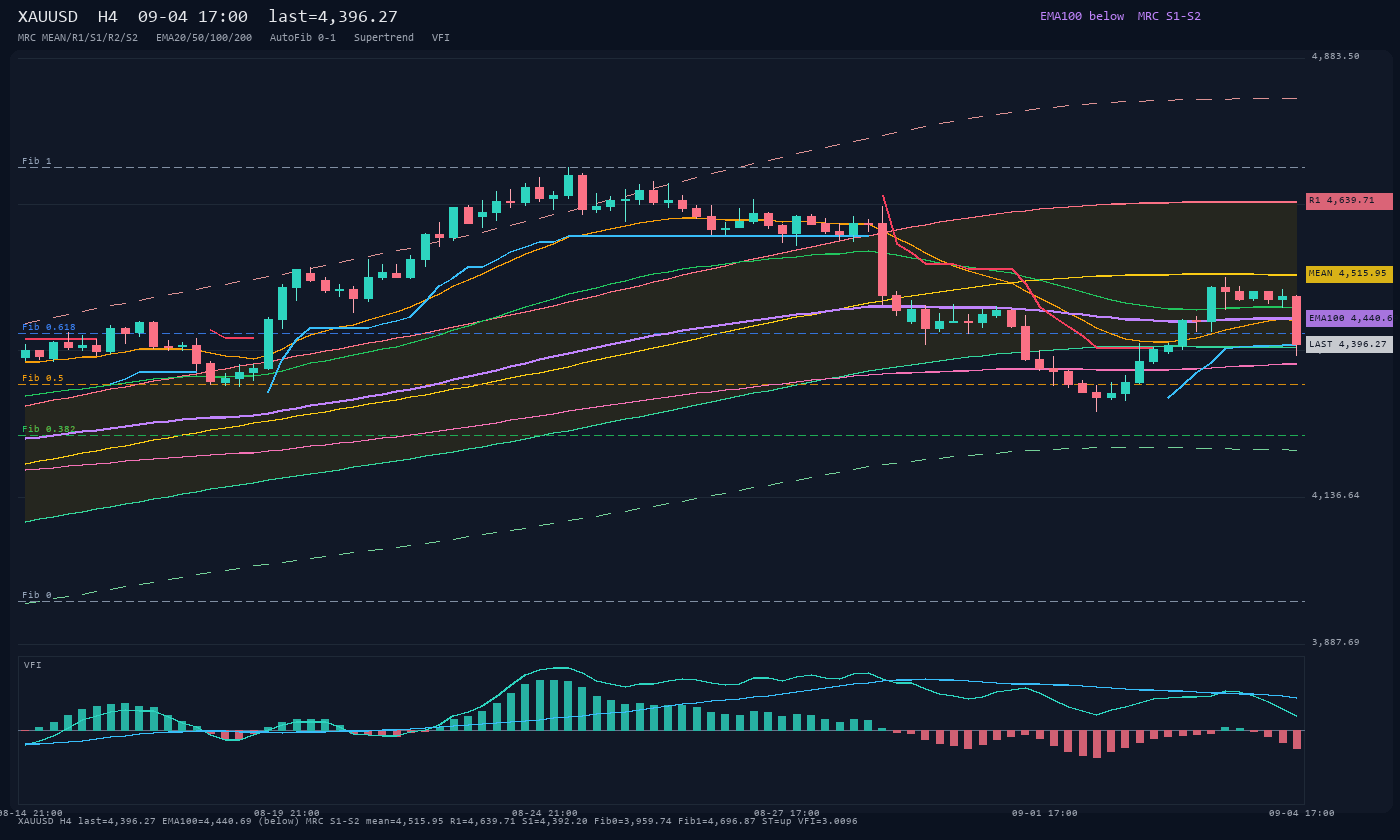Click the bottom status summary line
The image size is (1400, 840).
(438, 821)
